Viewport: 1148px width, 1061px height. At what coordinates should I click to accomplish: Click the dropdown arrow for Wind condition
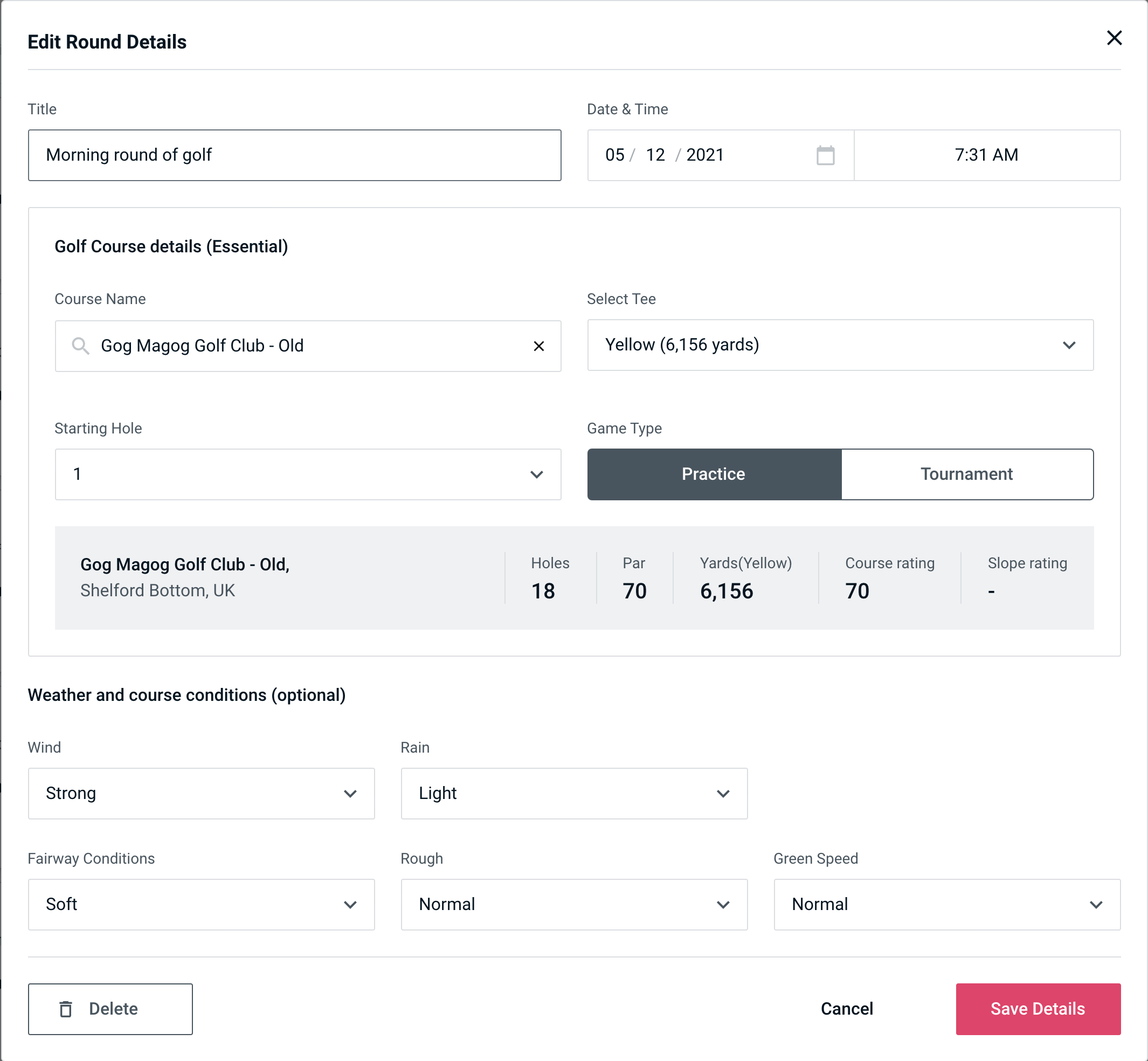(351, 793)
